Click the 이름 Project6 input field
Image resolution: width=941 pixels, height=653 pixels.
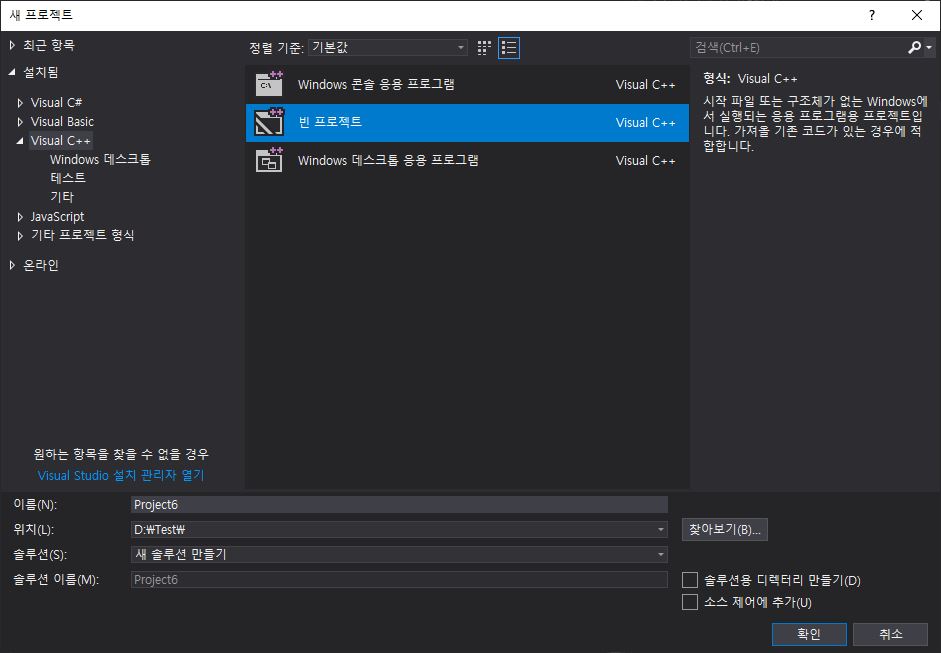[399, 504]
